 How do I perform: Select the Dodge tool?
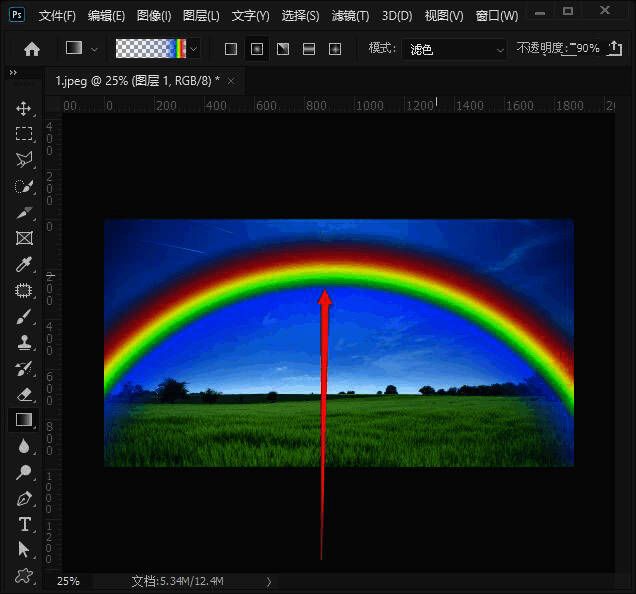24,472
